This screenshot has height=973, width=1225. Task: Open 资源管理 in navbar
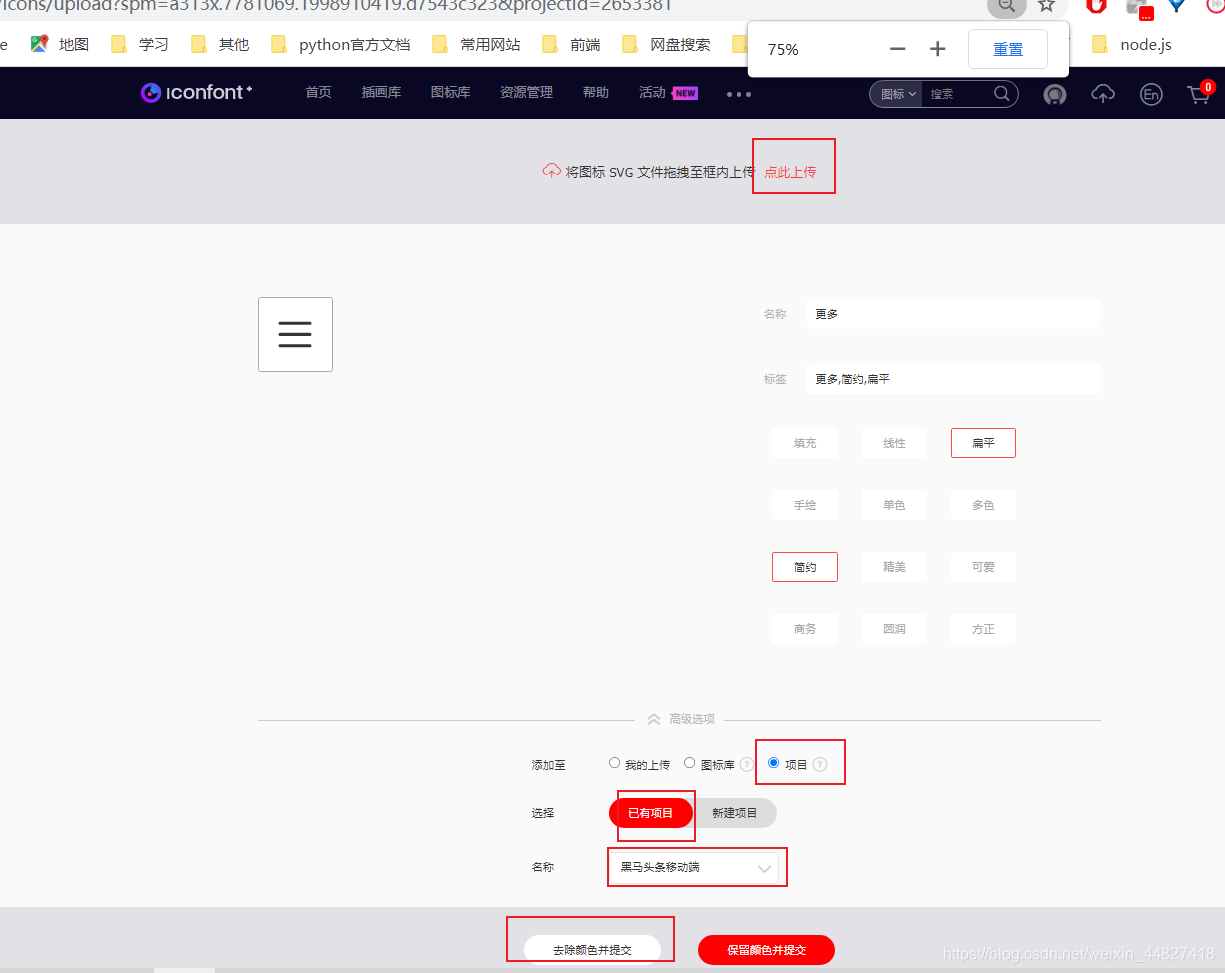[x=526, y=93]
